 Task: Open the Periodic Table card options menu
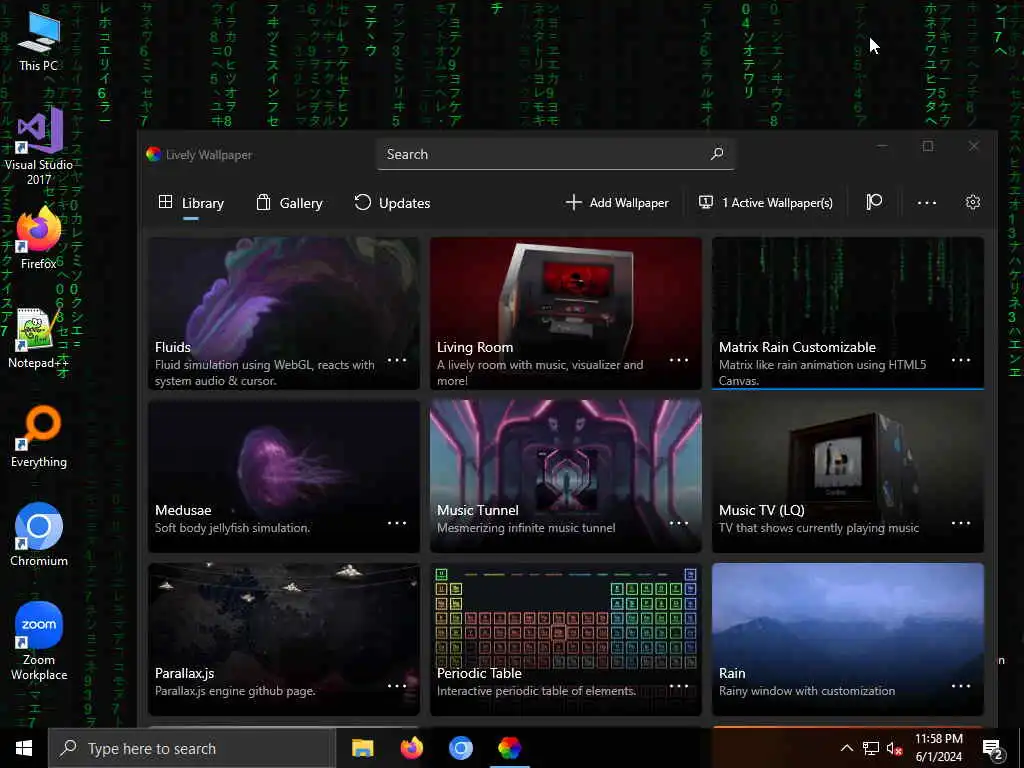tap(679, 686)
